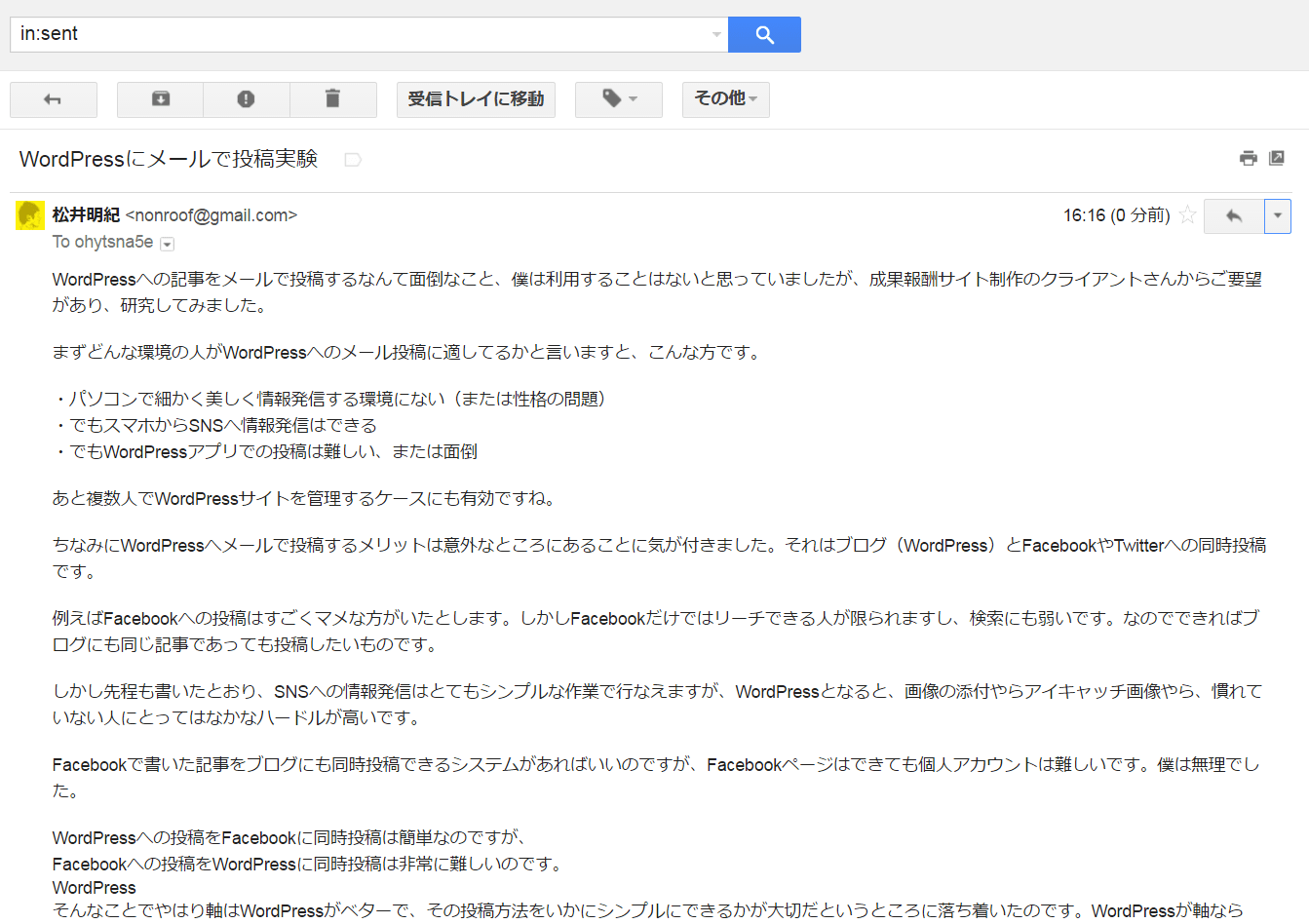This screenshot has width=1309, height=924.
Task: Open the more reply options arrow
Action: coord(1278,216)
